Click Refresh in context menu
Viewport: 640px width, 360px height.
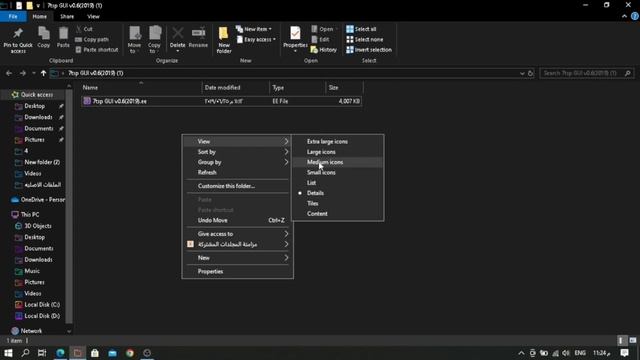(x=238, y=172)
